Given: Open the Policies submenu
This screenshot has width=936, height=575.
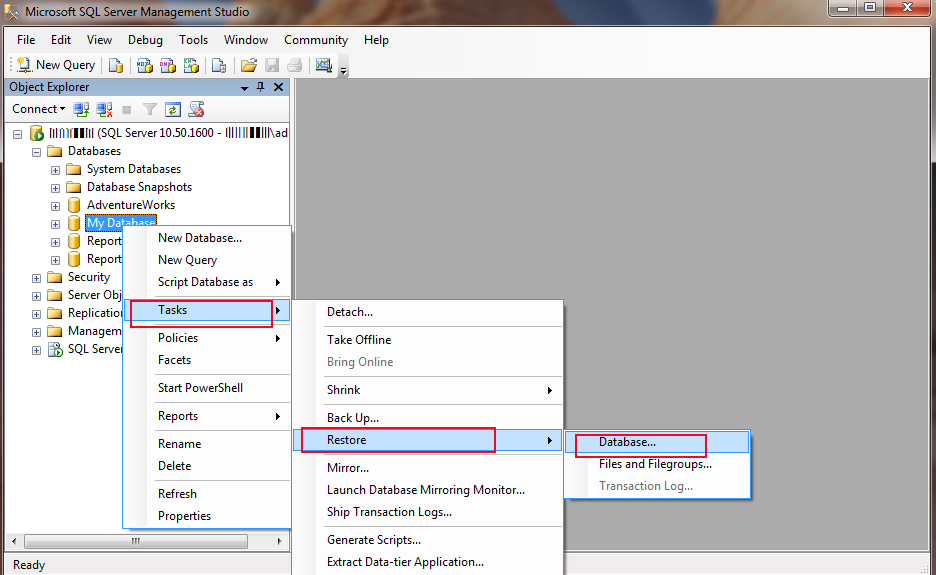Looking at the screenshot, I should 207,338.
